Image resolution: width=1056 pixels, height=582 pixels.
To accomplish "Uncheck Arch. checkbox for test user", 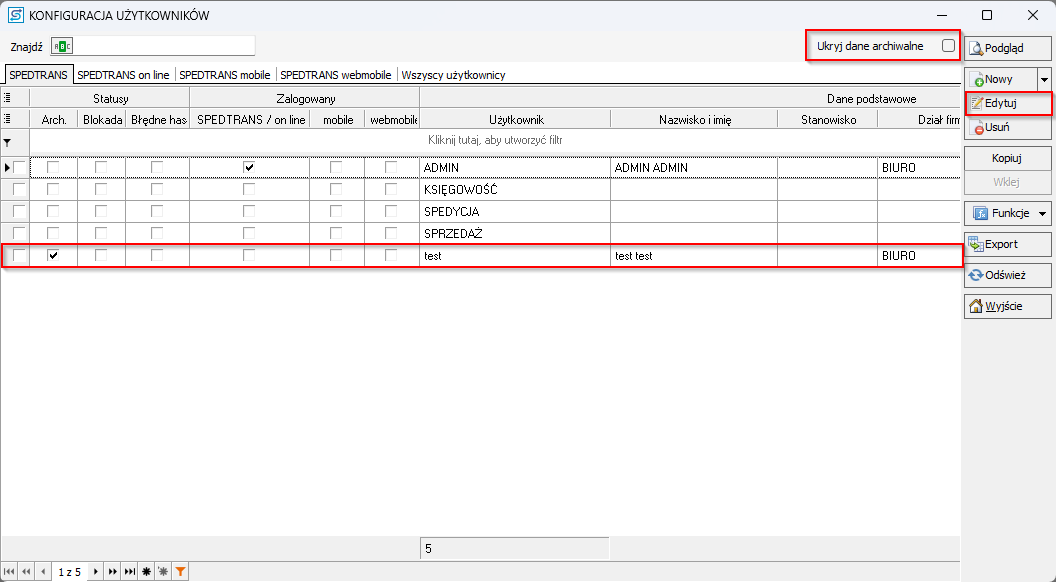I will click(53, 256).
